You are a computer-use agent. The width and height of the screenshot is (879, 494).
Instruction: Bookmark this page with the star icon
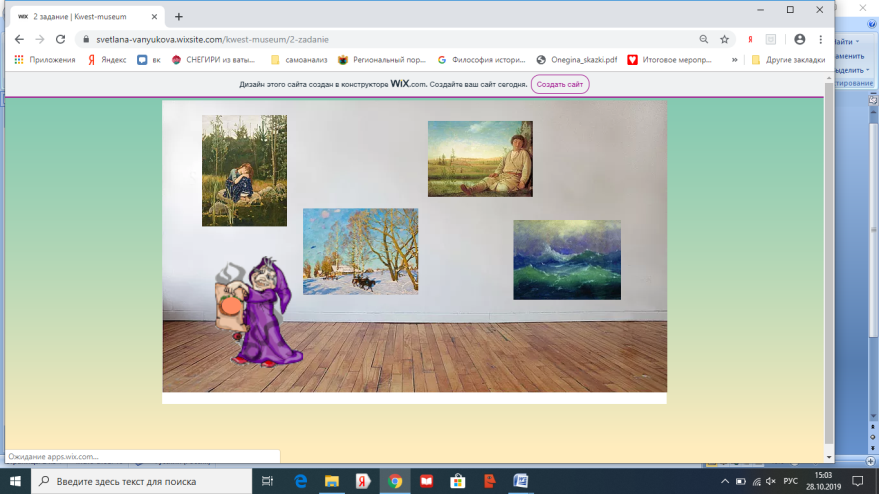pos(724,39)
